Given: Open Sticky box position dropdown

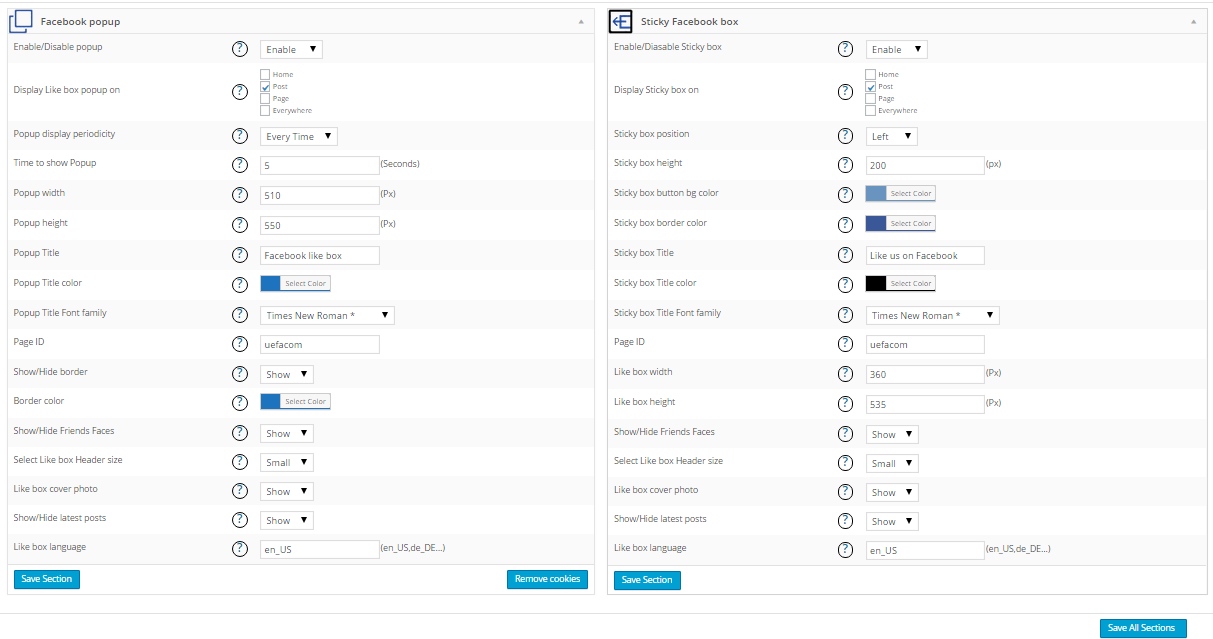Looking at the screenshot, I should pos(891,136).
